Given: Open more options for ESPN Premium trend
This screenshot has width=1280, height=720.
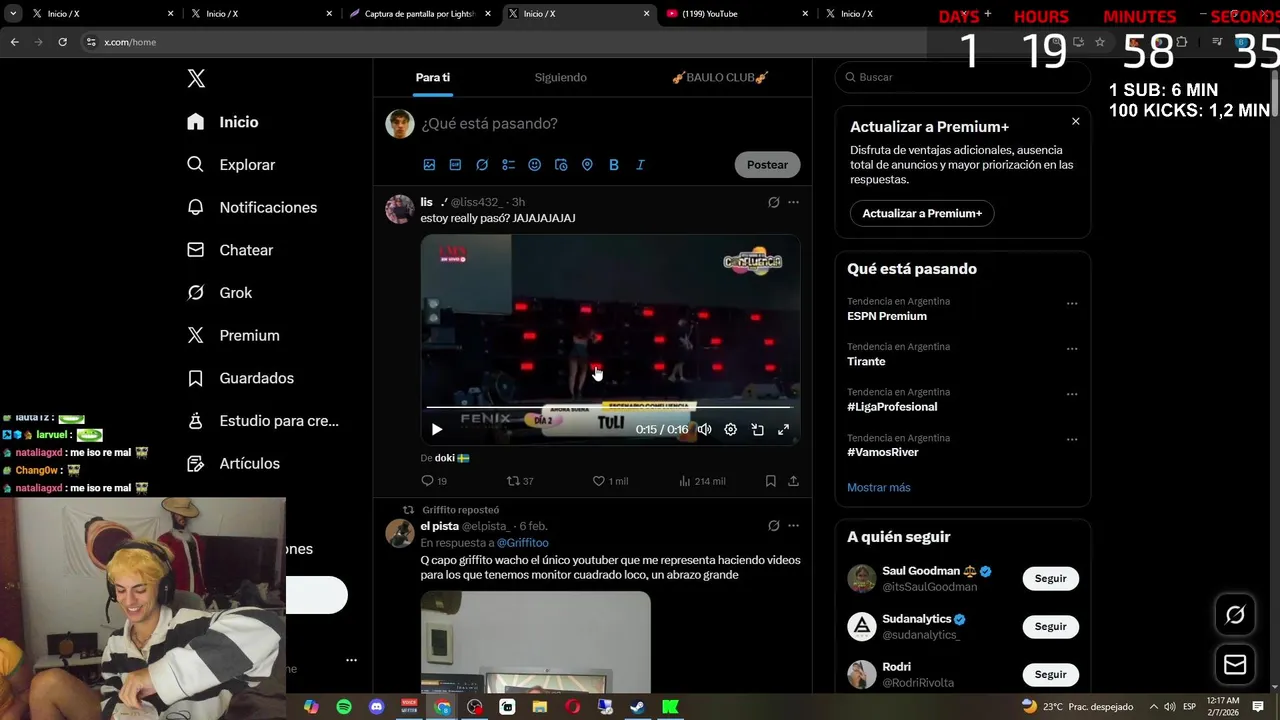Looking at the screenshot, I should click(x=1072, y=303).
